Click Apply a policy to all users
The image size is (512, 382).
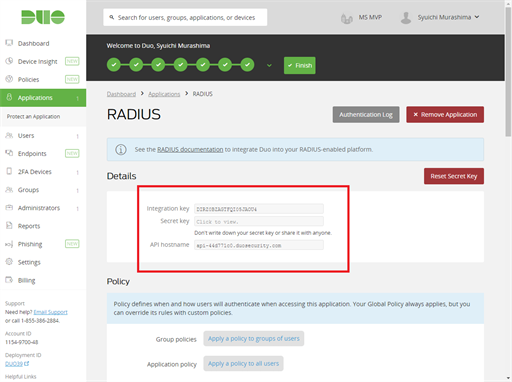click(x=243, y=363)
